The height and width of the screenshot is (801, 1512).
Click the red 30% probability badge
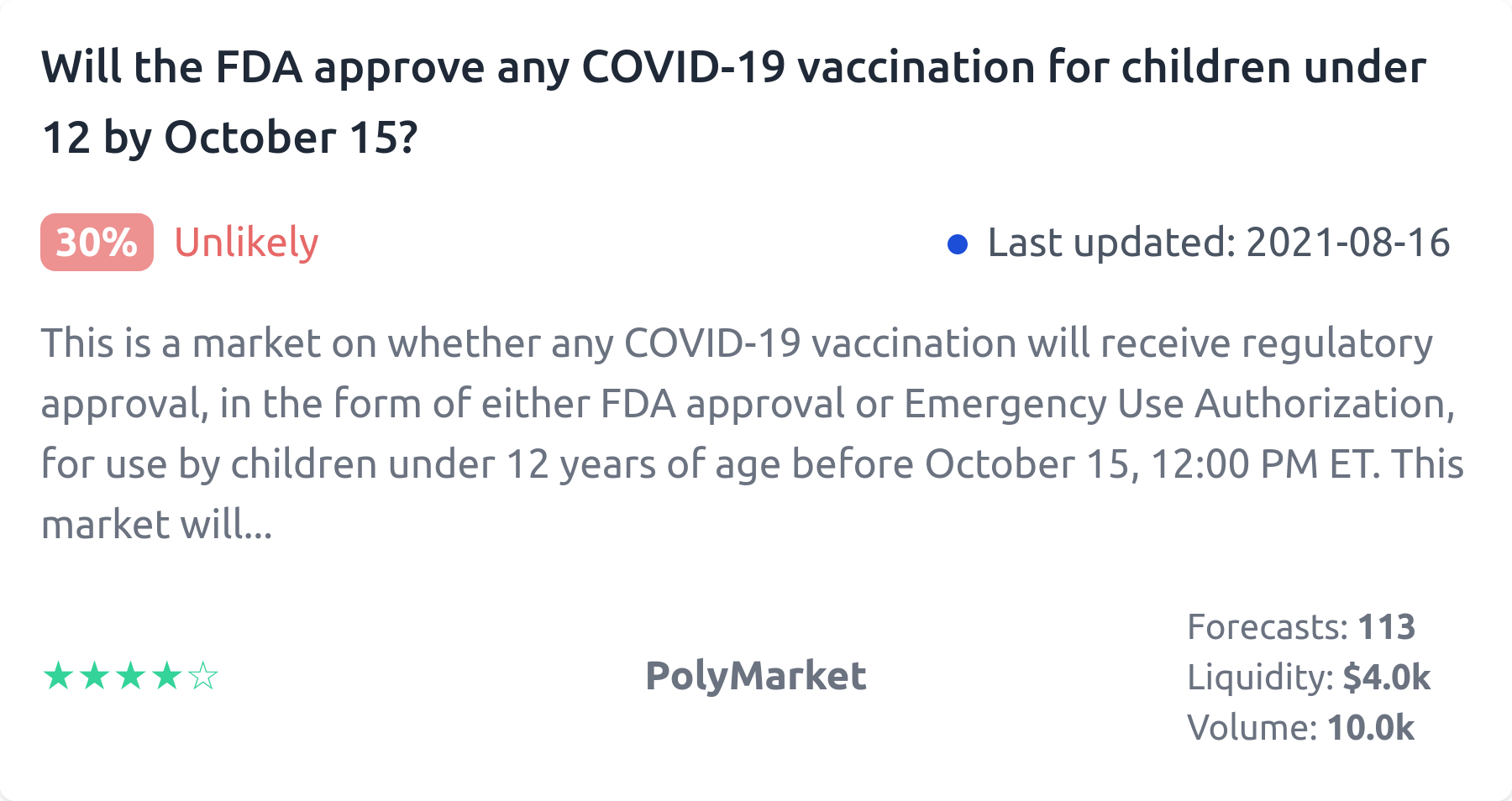pyautogui.click(x=97, y=243)
